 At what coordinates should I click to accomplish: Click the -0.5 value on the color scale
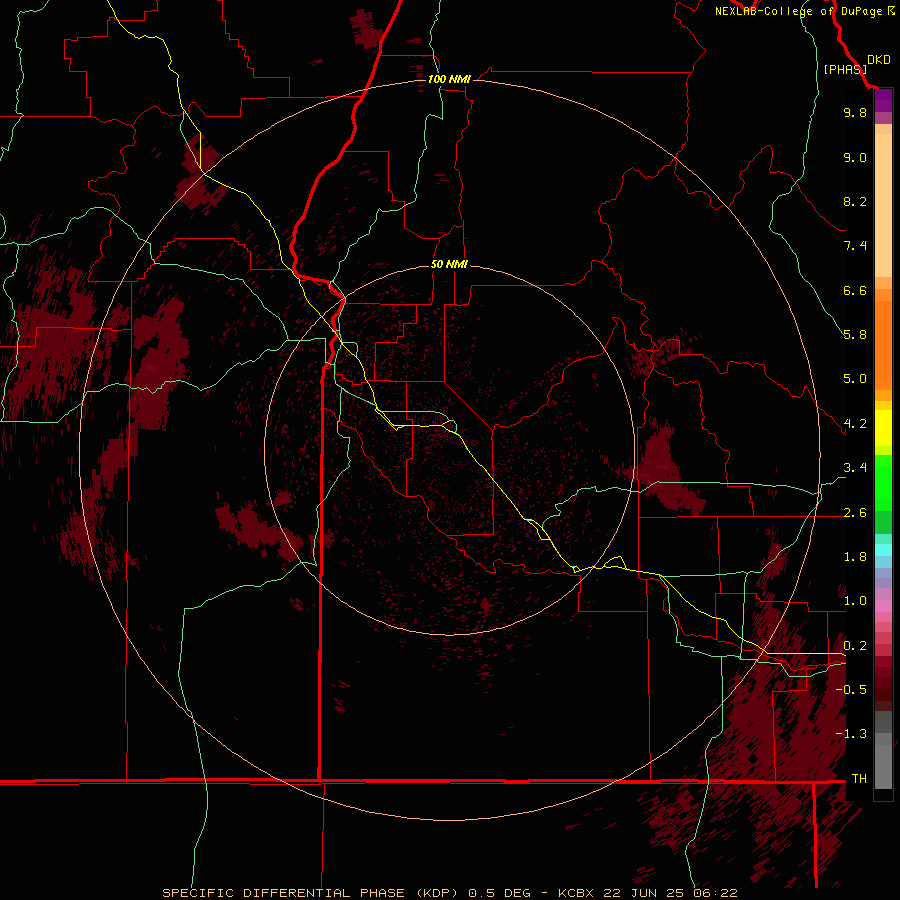click(x=851, y=690)
